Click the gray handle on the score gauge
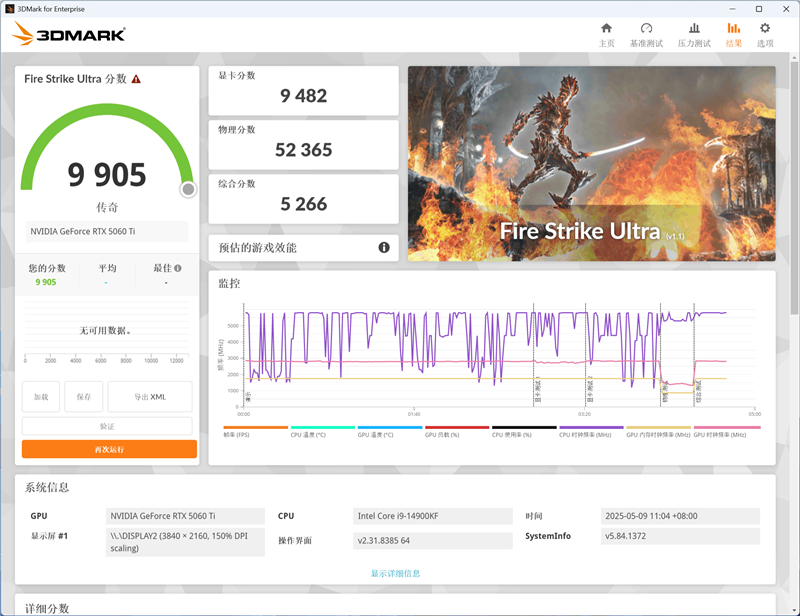 pos(187,189)
